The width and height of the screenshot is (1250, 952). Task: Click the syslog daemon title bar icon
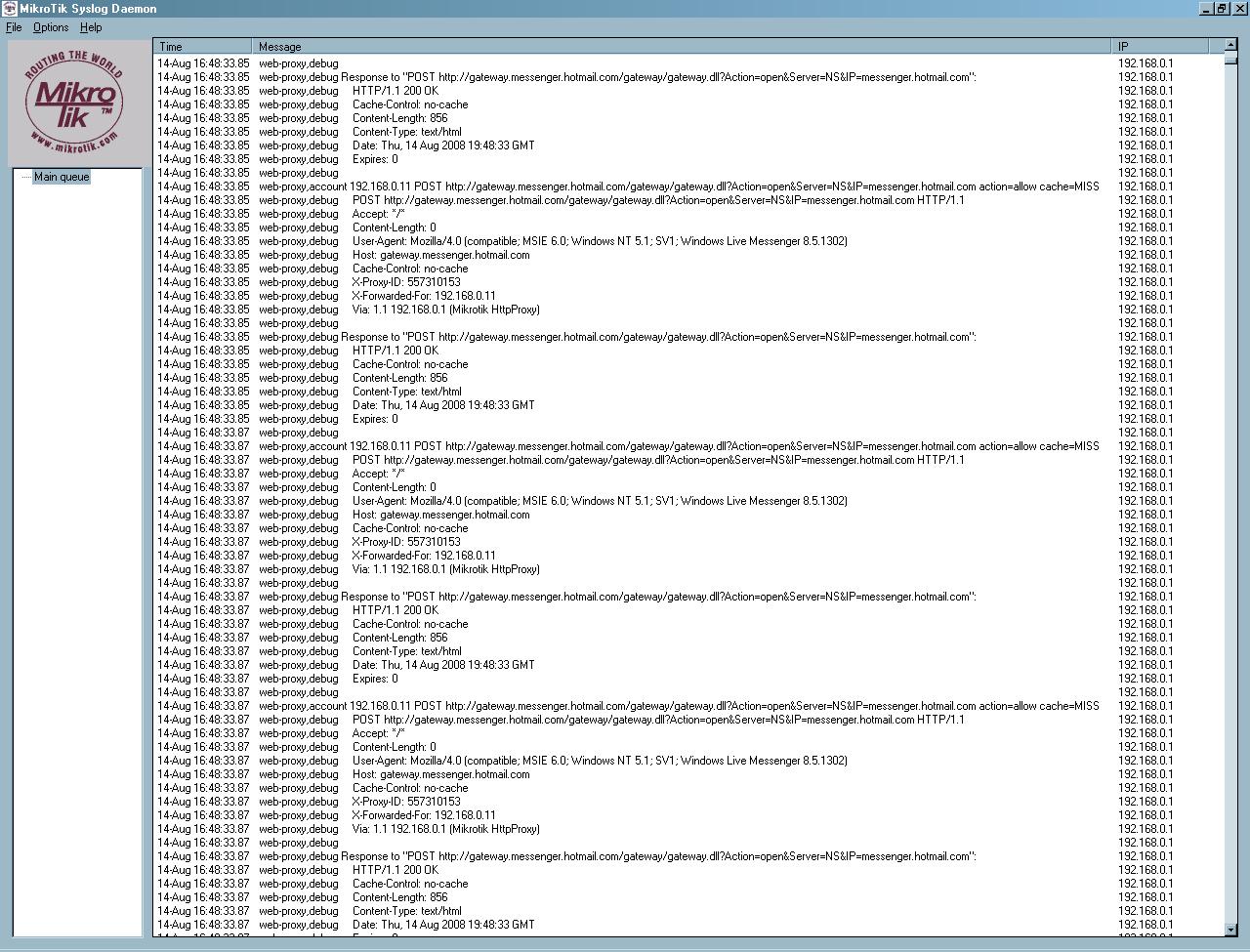click(x=10, y=9)
